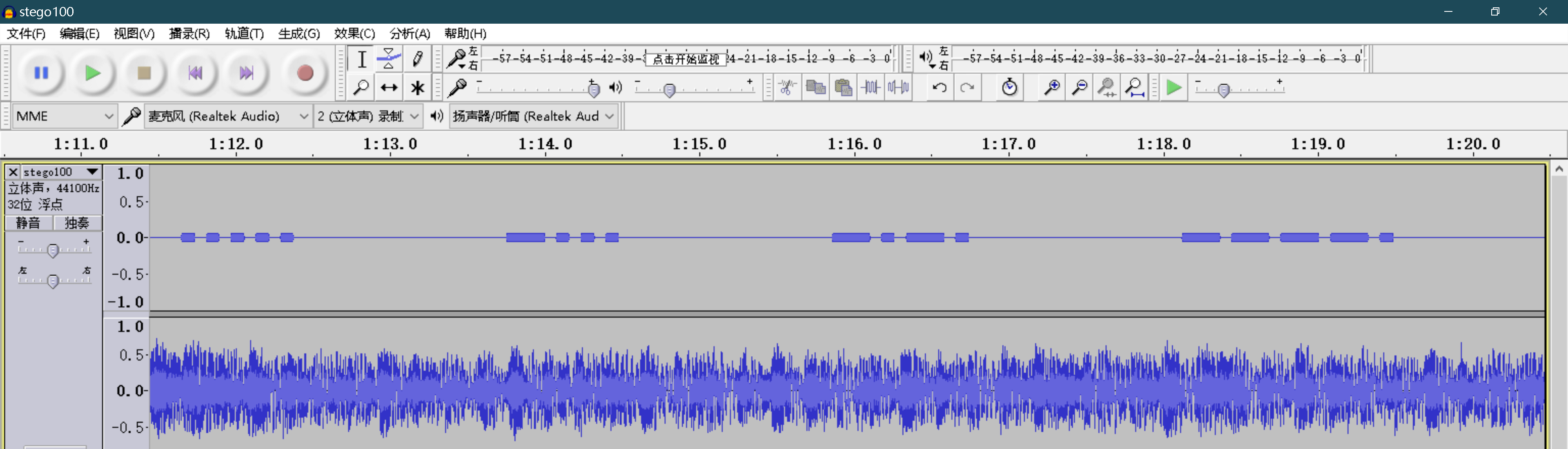Fit whole project in window
Screen dimensions: 1568x449
(x=1135, y=88)
